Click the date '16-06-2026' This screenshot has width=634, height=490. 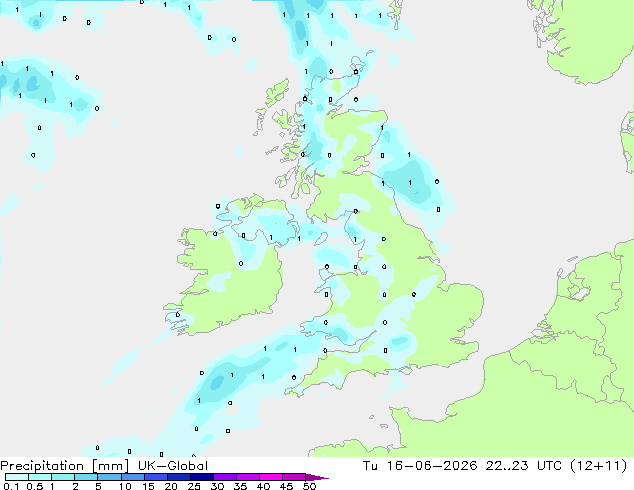432,466
